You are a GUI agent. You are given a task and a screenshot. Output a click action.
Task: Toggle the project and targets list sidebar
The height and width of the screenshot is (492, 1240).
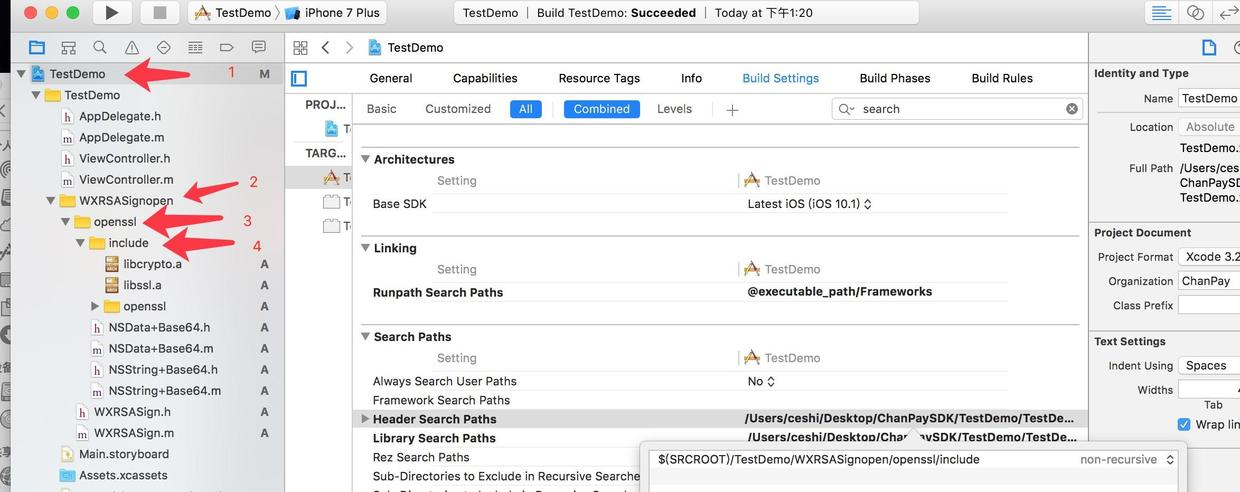pyautogui.click(x=299, y=78)
